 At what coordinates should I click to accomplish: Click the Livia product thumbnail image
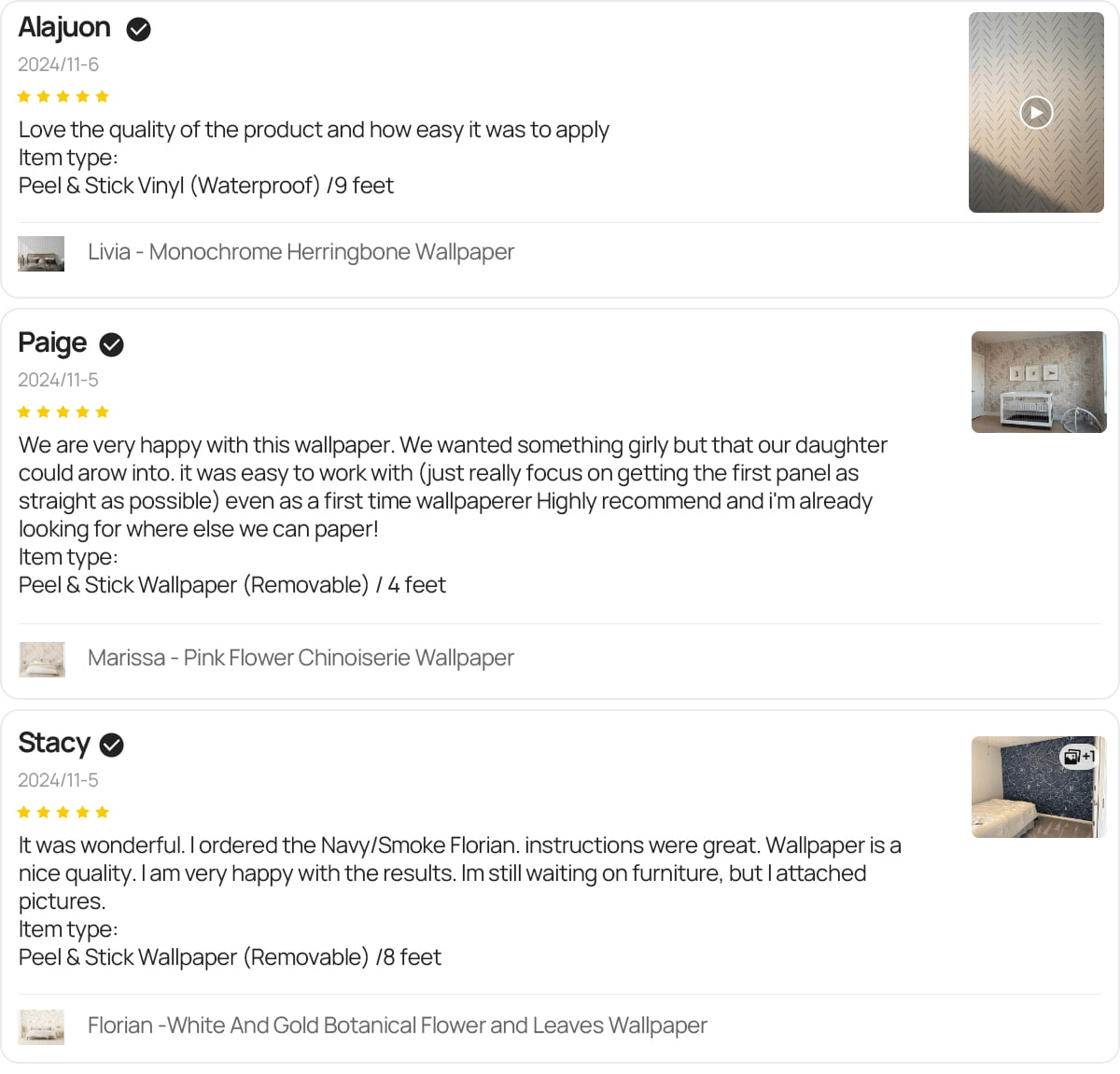coord(41,253)
